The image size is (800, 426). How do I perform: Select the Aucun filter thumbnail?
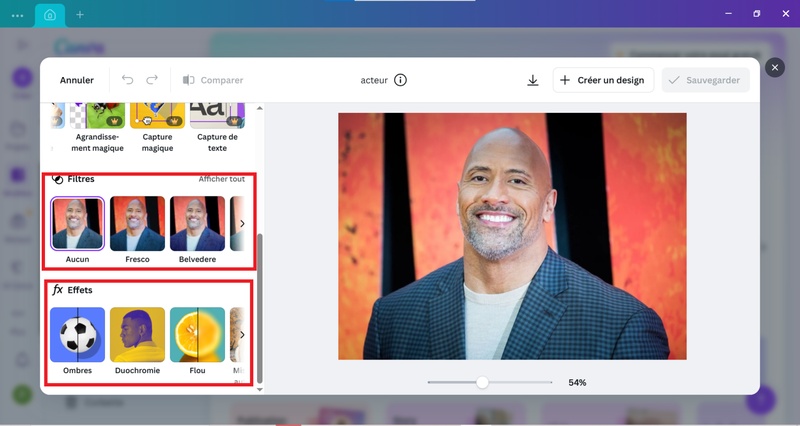point(77,223)
